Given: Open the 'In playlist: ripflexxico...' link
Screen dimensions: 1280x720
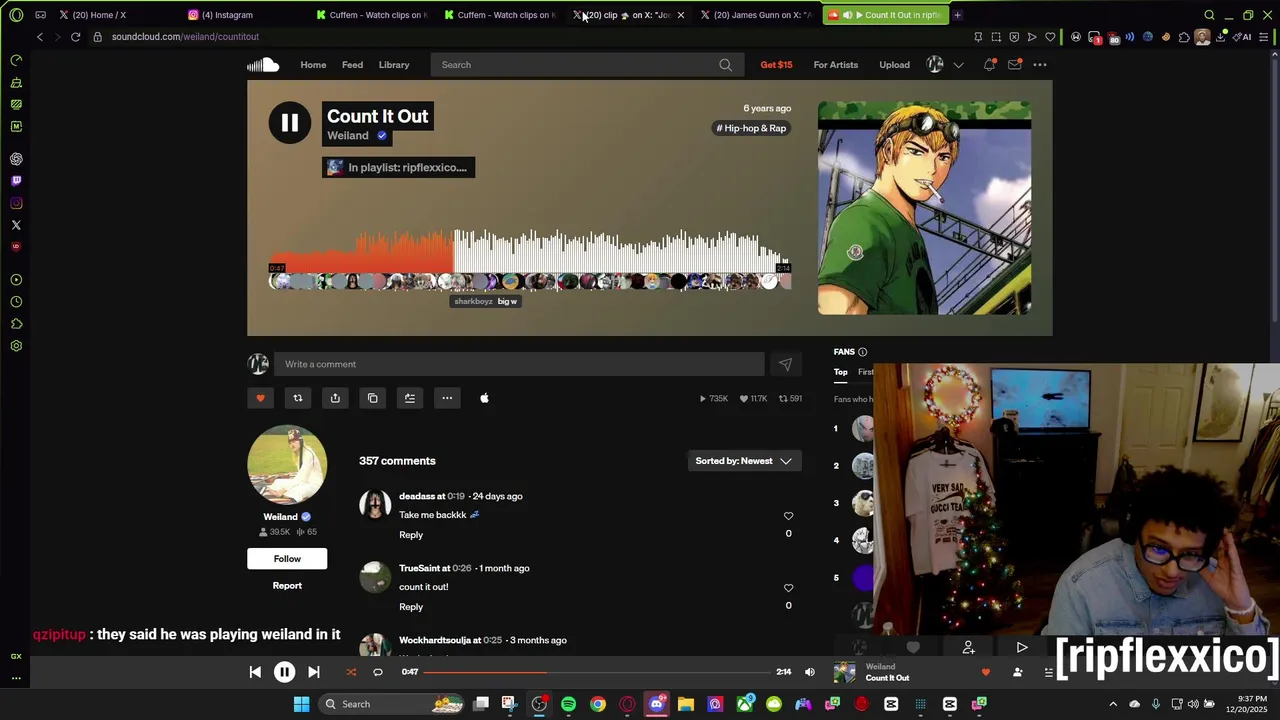Looking at the screenshot, I should point(398,167).
